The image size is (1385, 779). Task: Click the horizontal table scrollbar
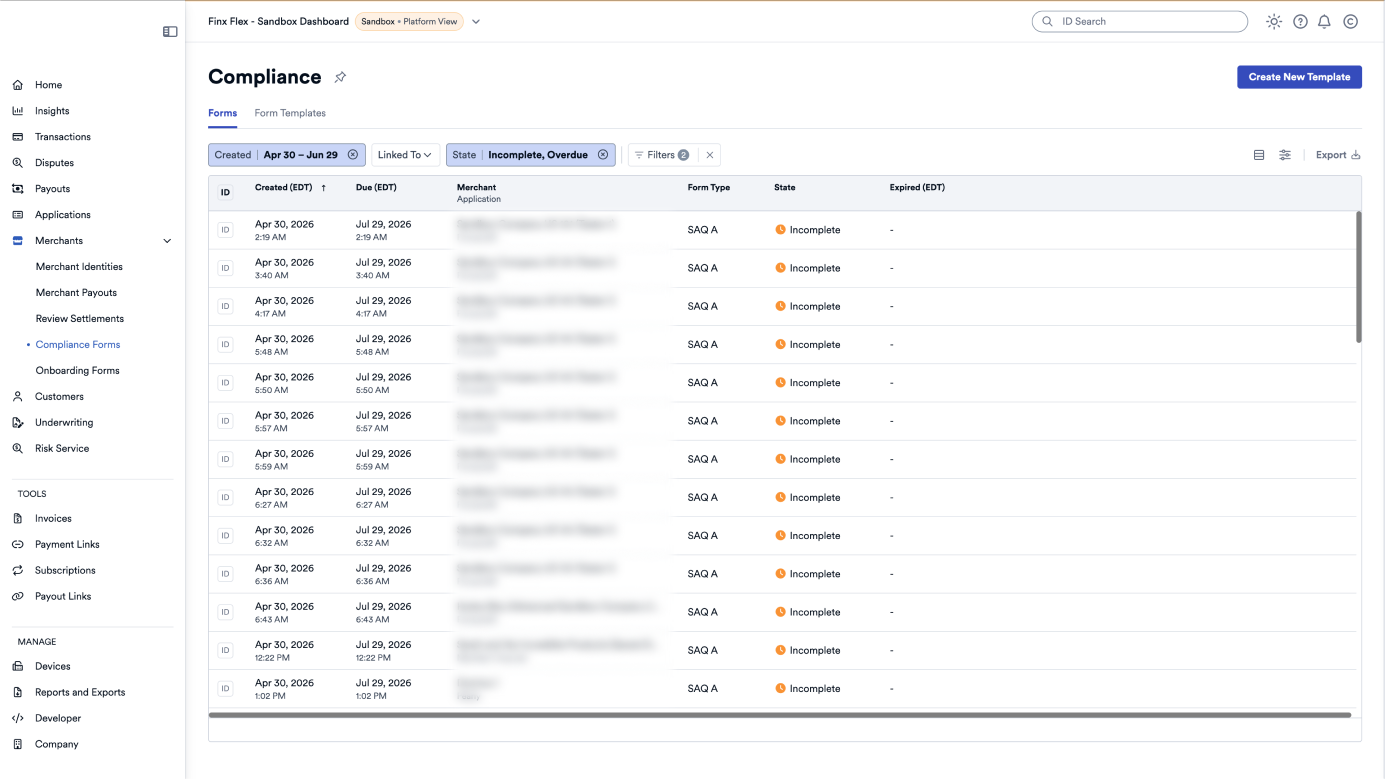click(x=780, y=715)
